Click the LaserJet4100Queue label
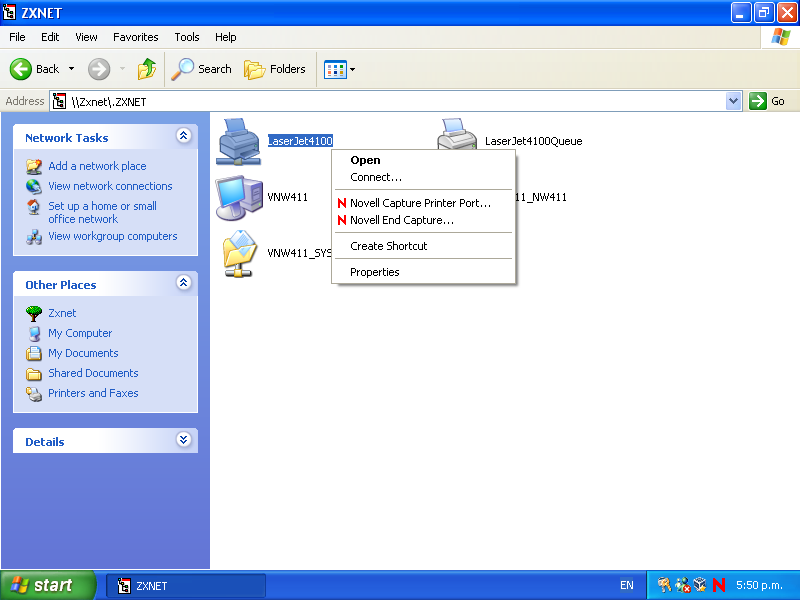 click(x=534, y=141)
